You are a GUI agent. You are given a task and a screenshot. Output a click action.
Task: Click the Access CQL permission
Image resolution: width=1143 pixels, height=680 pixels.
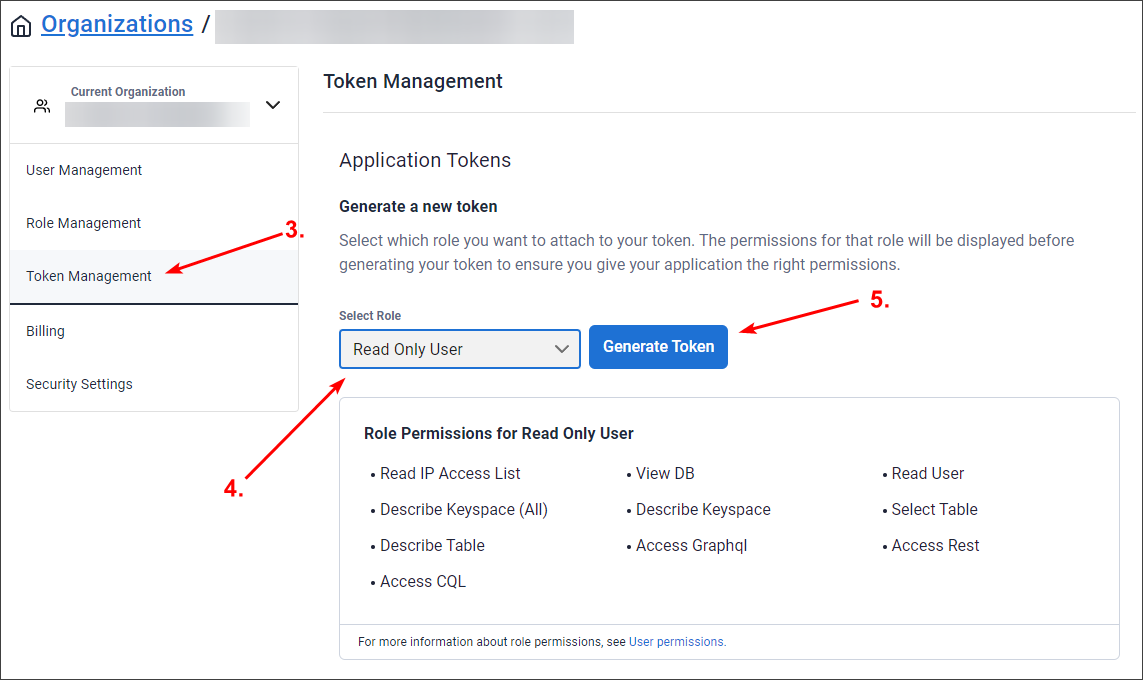coord(423,581)
